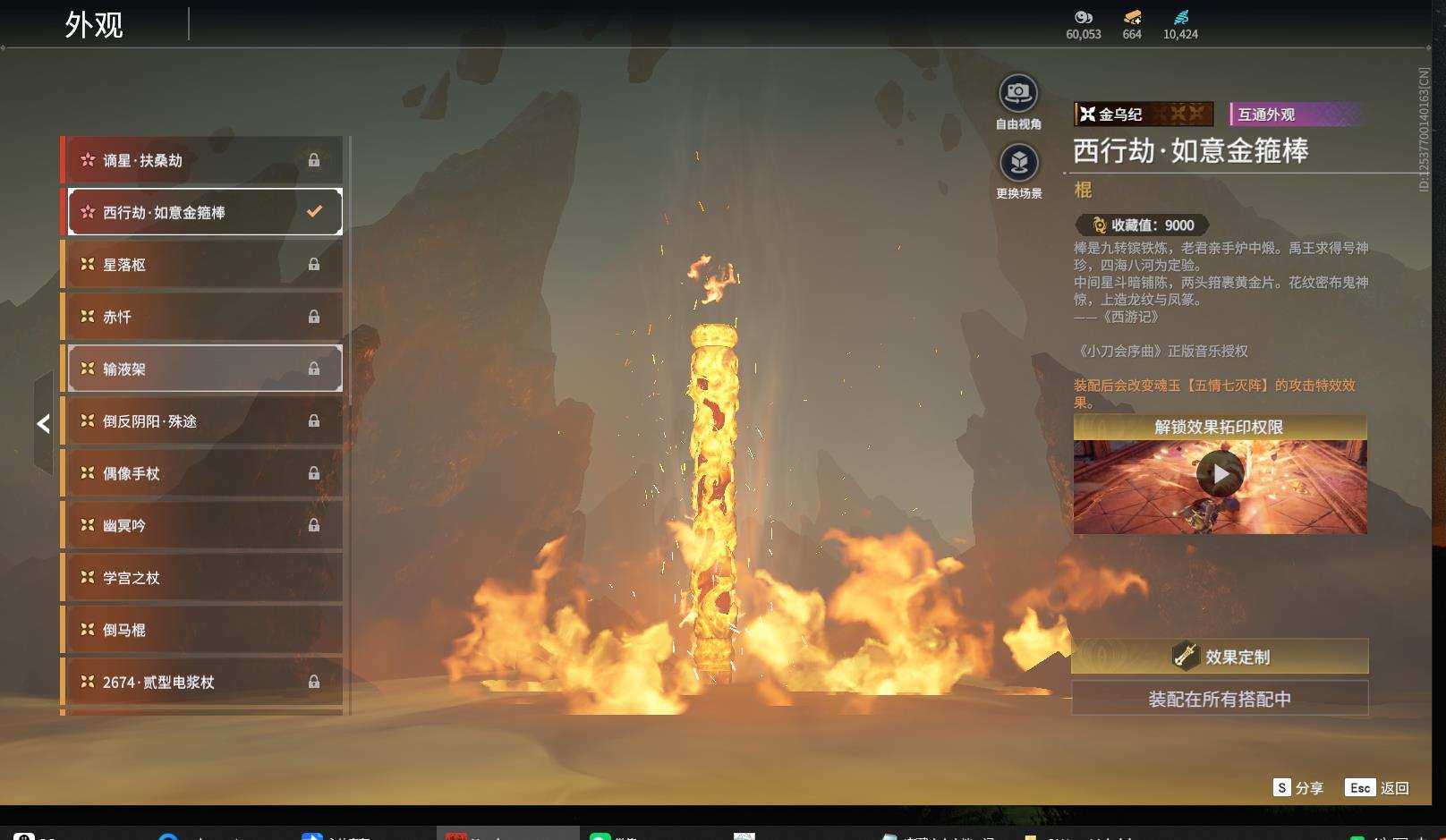The height and width of the screenshot is (840, 1446).
Task: Click the lock icon on 摘星·扶桑劫
Action: point(314,160)
